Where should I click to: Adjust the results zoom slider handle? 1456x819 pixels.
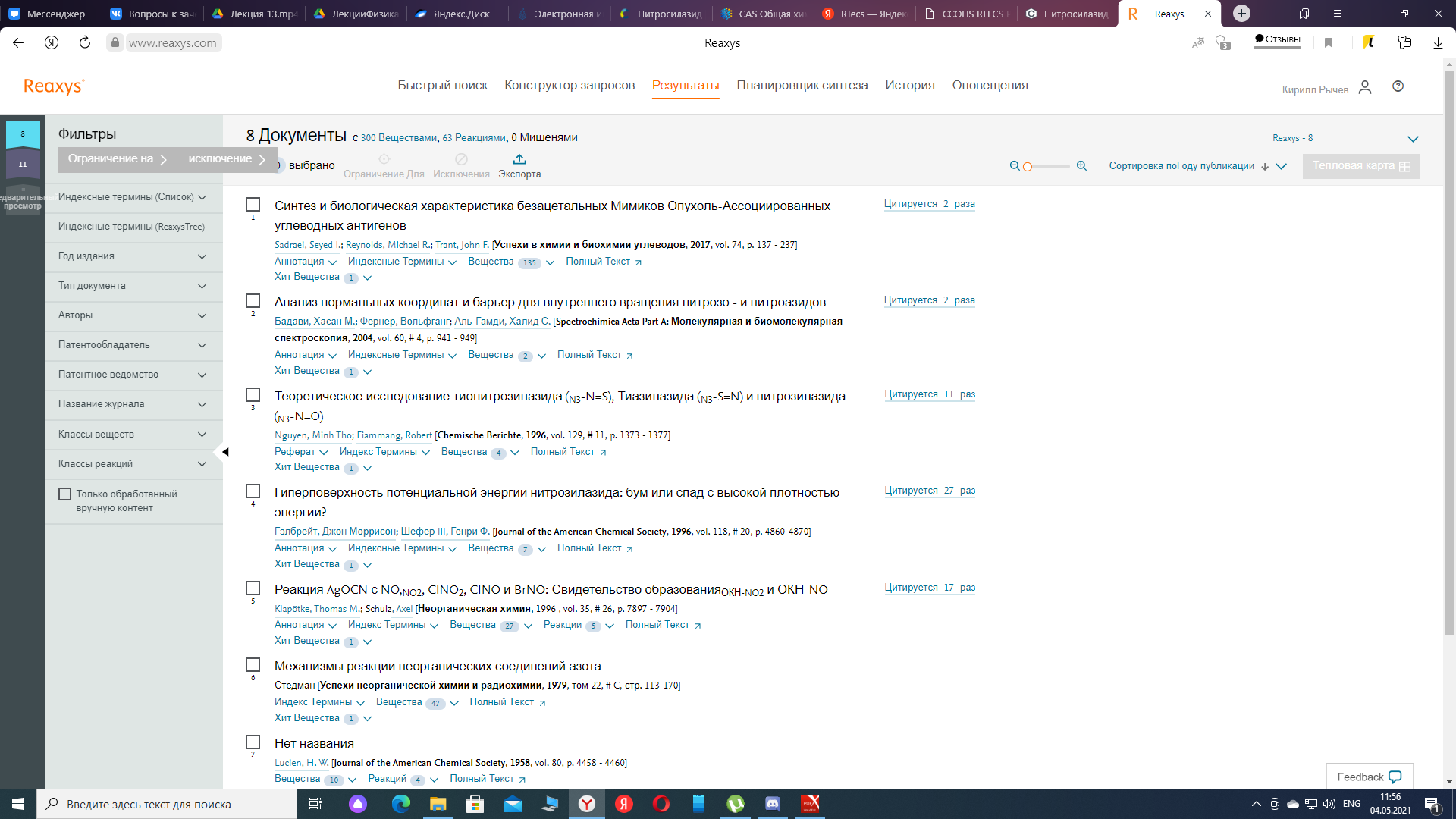coord(1028,167)
